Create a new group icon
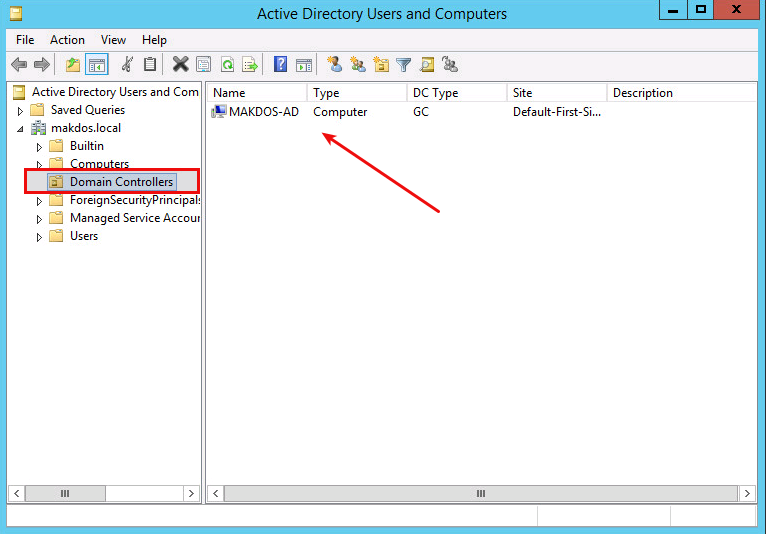The width and height of the screenshot is (766, 534). (358, 64)
